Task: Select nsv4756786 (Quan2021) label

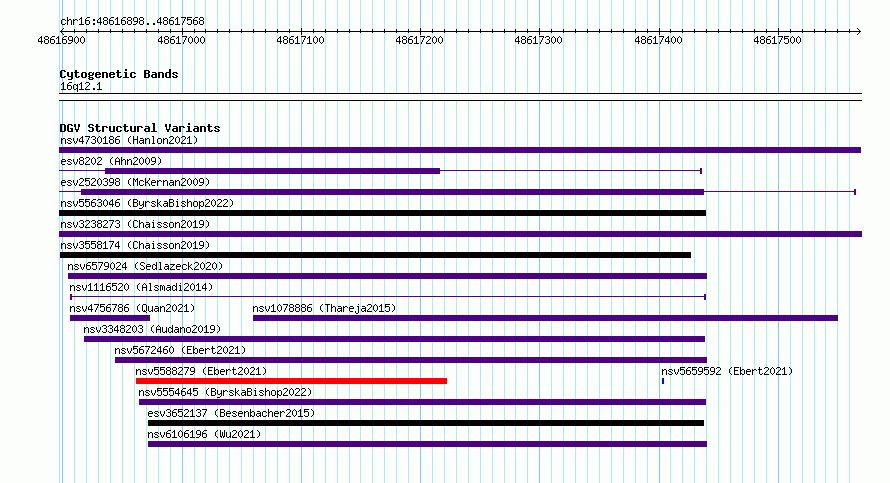Action: pos(132,308)
